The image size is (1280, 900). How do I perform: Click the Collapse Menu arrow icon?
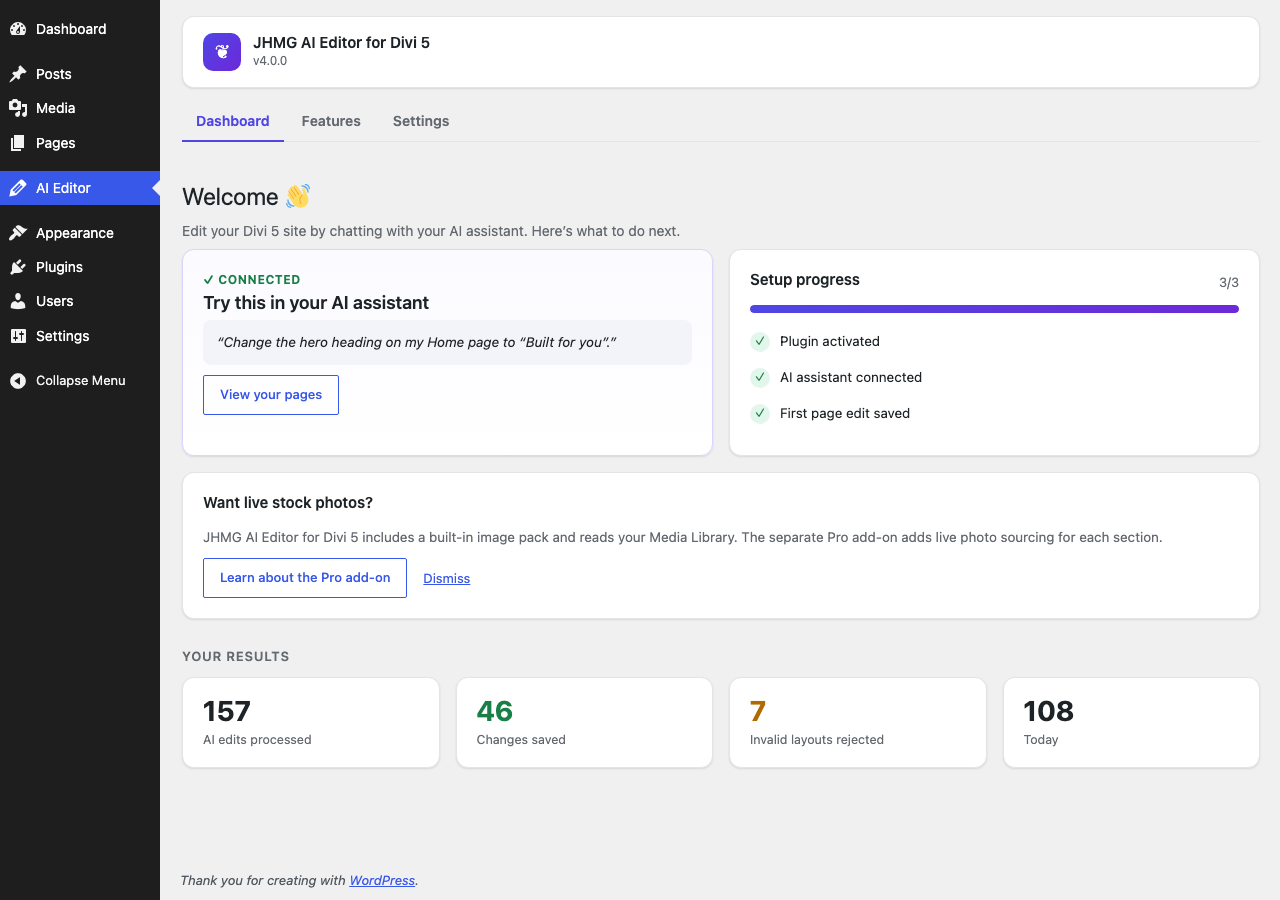(x=18, y=381)
